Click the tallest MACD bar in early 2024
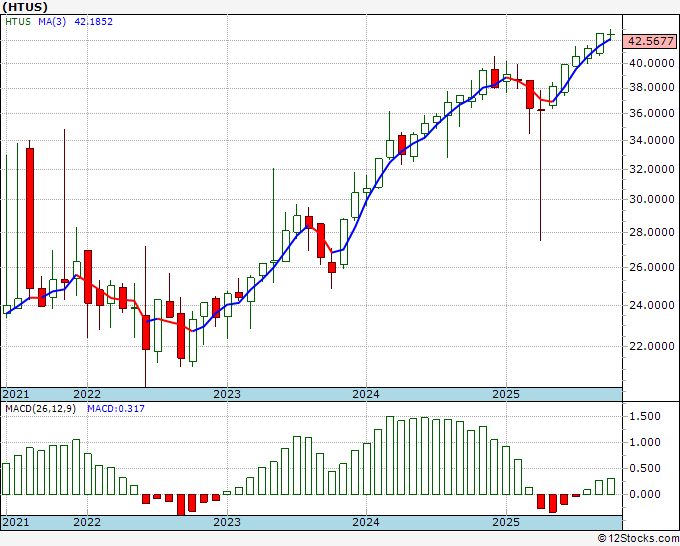 [x=390, y=455]
